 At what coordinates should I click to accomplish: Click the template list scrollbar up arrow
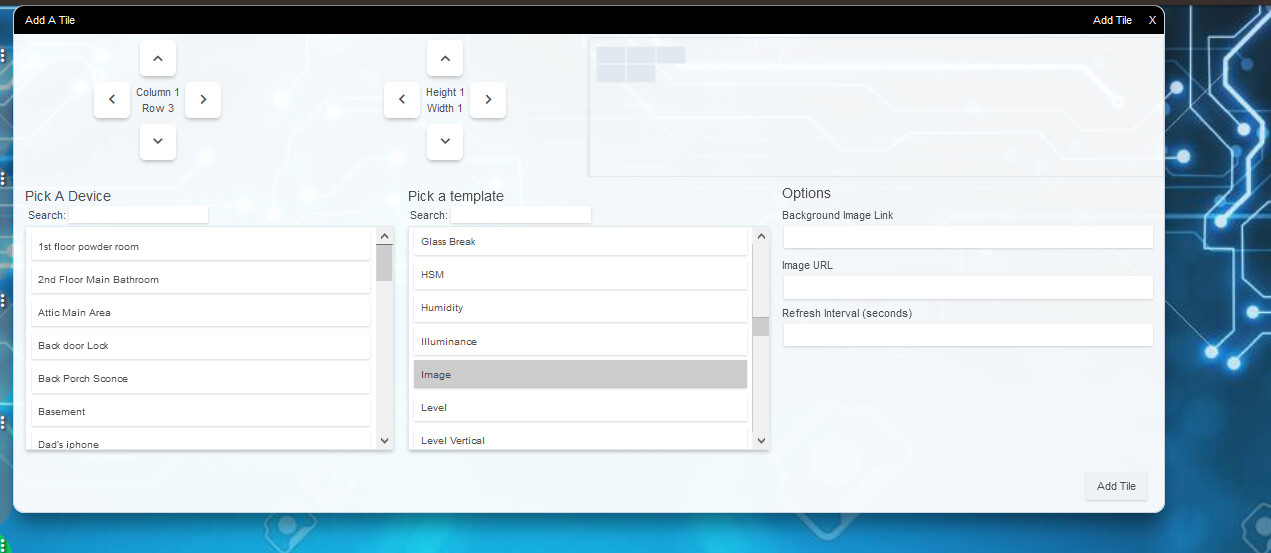(761, 236)
